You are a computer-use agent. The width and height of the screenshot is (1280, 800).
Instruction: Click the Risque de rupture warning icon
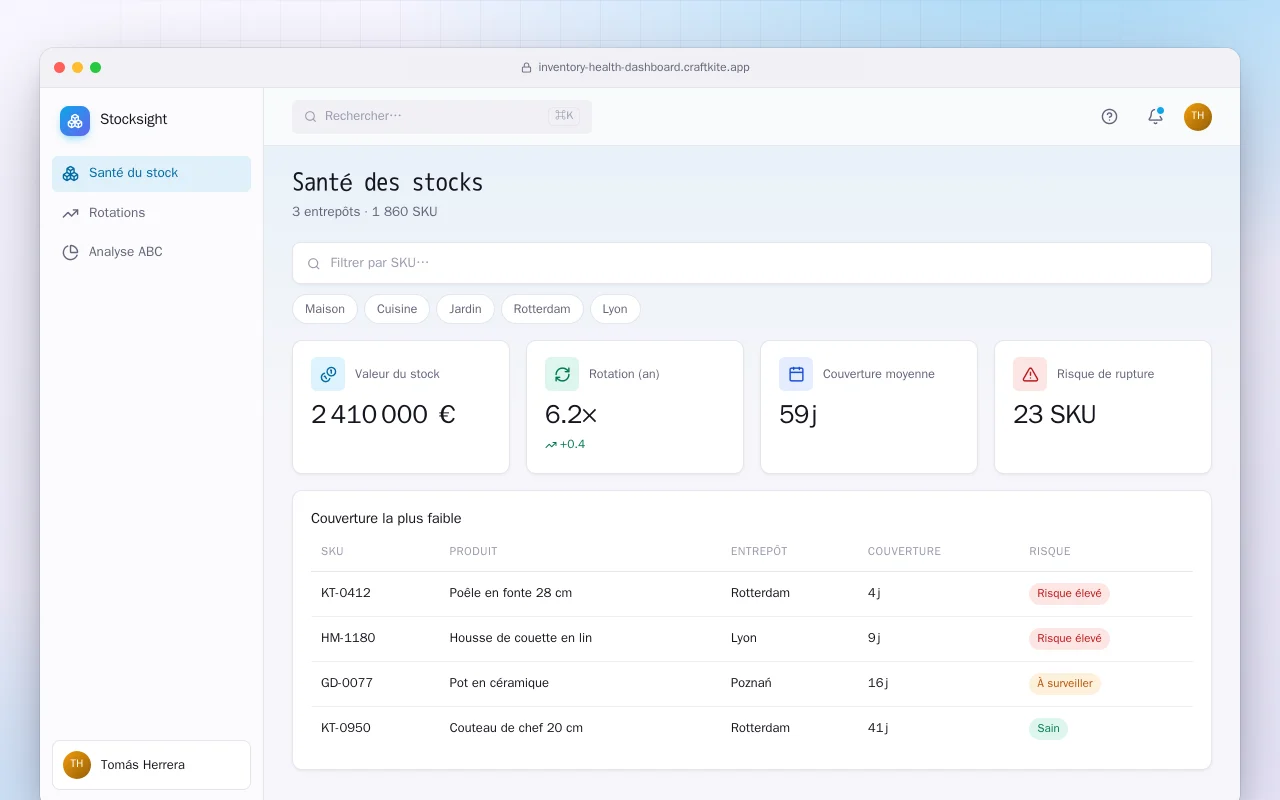pos(1030,374)
